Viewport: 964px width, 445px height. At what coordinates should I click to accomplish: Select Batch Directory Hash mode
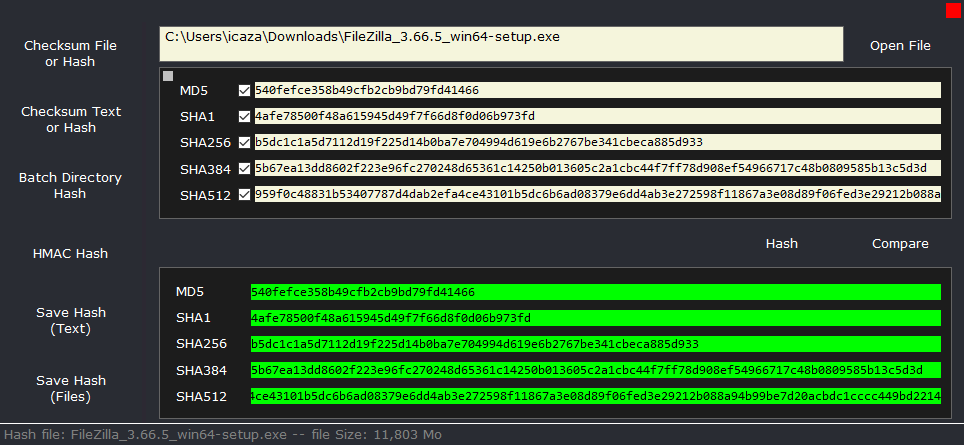click(70, 185)
